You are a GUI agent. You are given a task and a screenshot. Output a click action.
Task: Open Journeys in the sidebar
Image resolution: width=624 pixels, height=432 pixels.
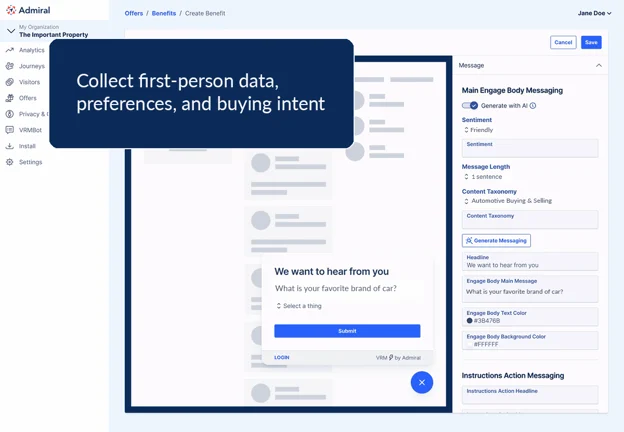32,66
